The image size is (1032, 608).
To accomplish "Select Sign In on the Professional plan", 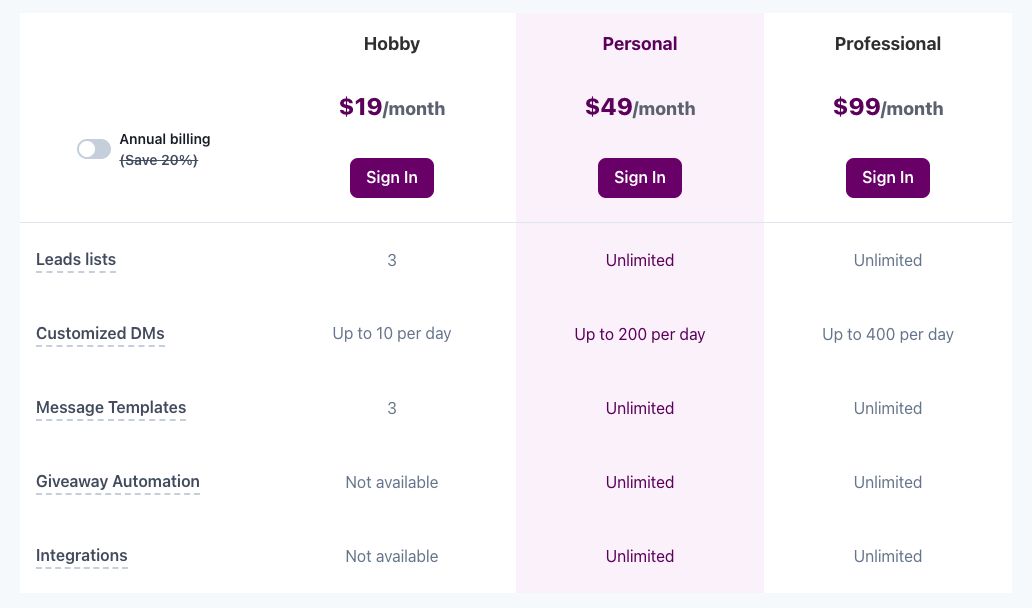I will [x=888, y=177].
